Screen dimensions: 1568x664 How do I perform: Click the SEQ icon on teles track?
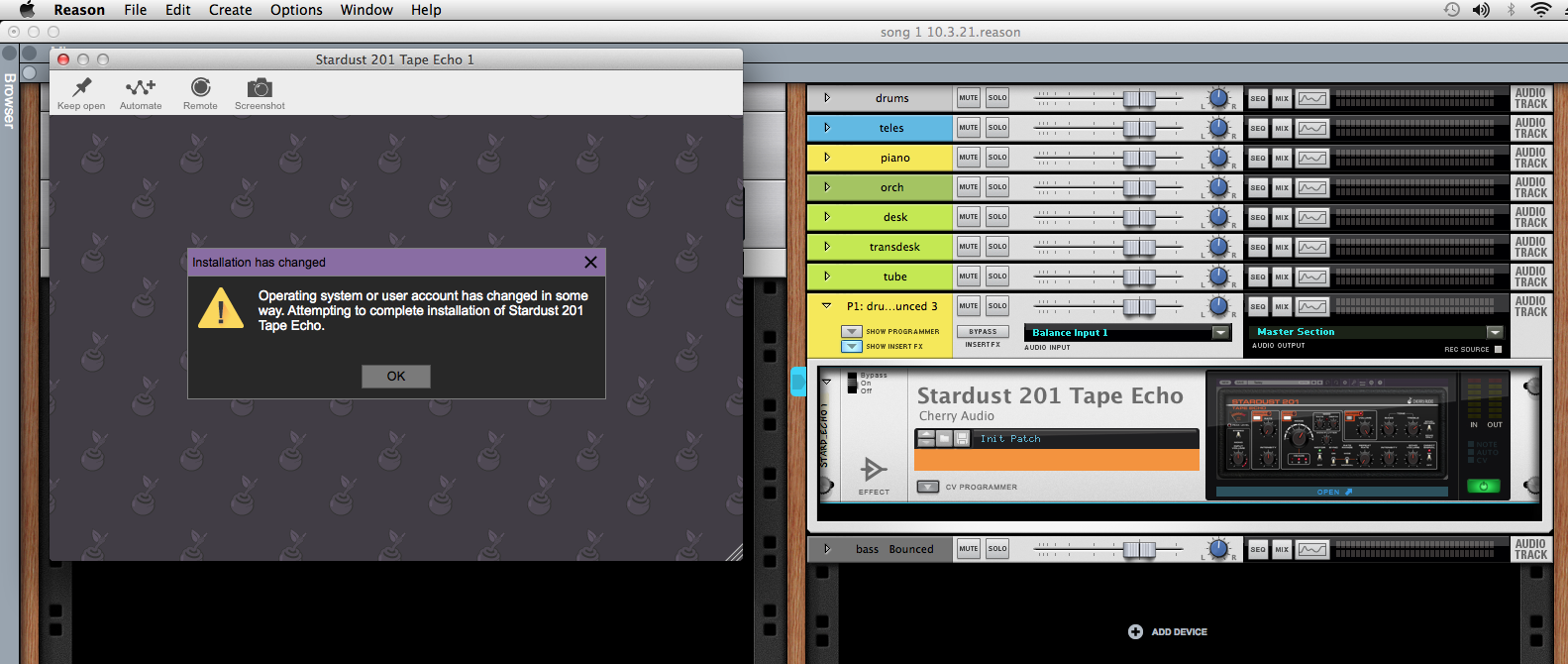tap(1258, 128)
